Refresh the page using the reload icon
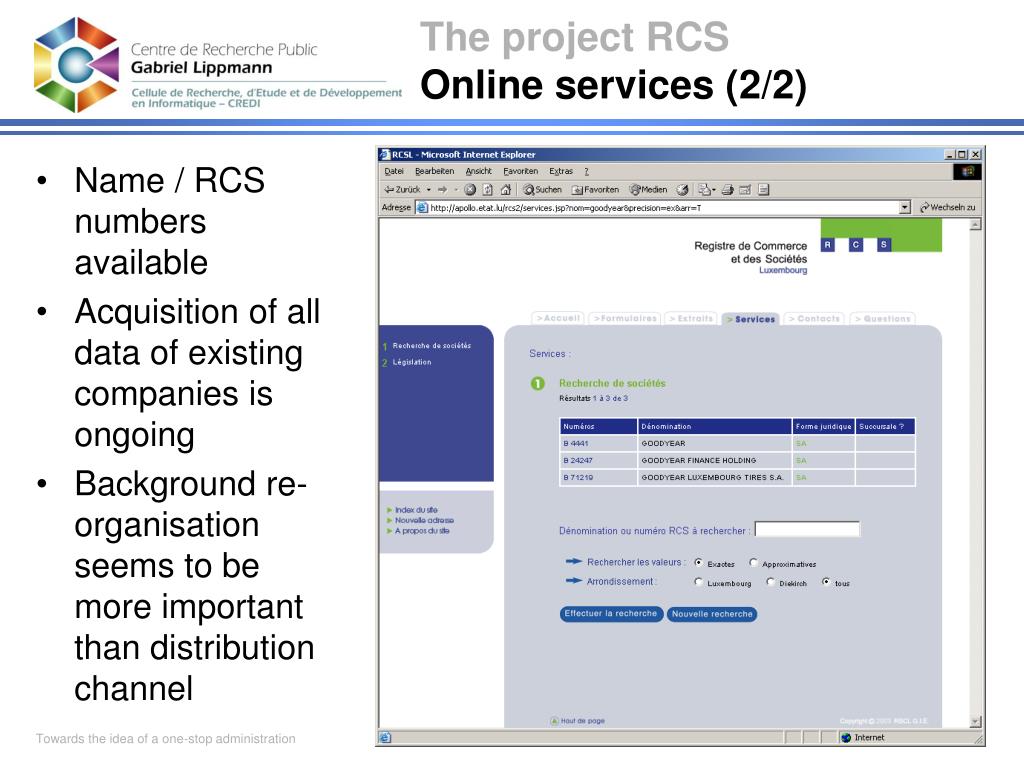 [x=488, y=189]
